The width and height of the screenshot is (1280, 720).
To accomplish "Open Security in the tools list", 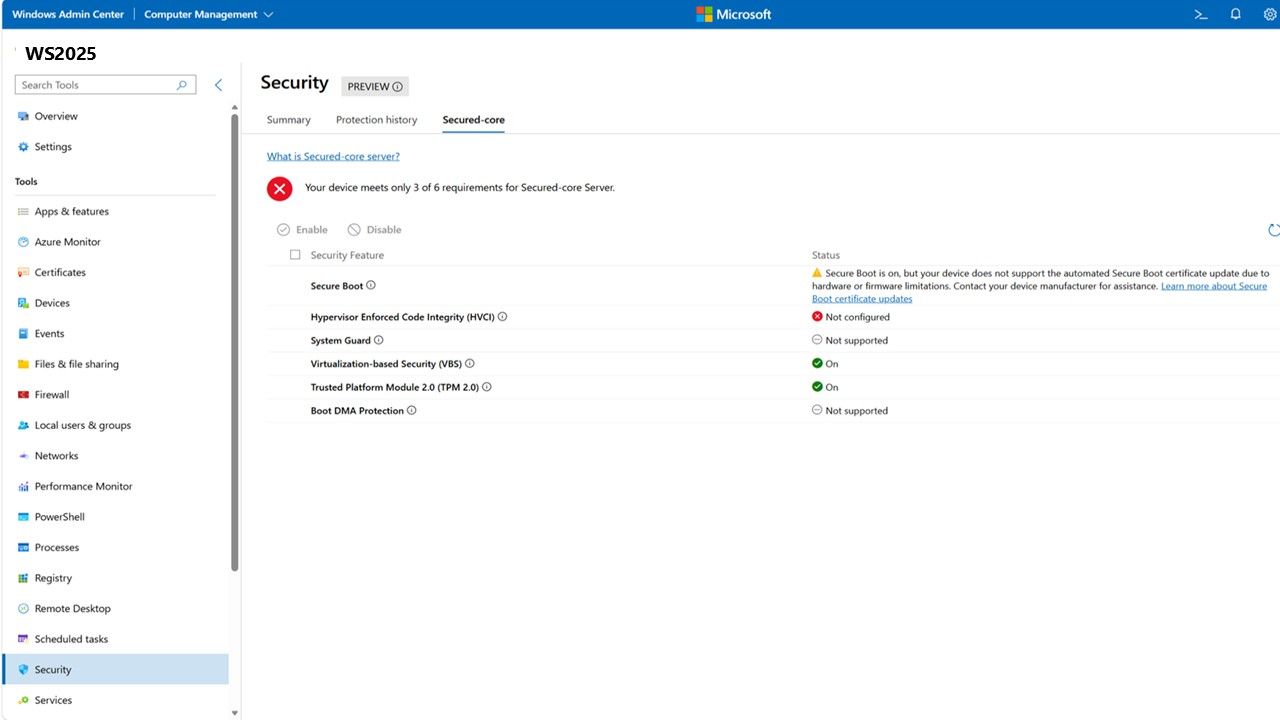I will click(116, 670).
